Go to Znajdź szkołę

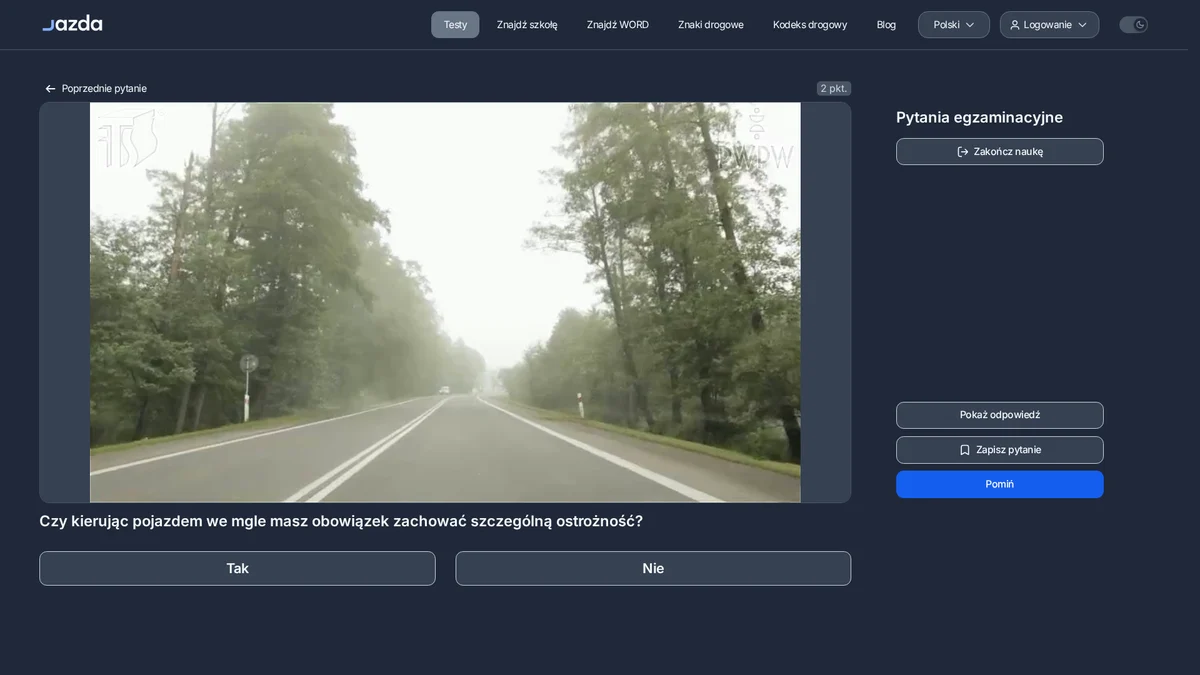pyautogui.click(x=527, y=25)
